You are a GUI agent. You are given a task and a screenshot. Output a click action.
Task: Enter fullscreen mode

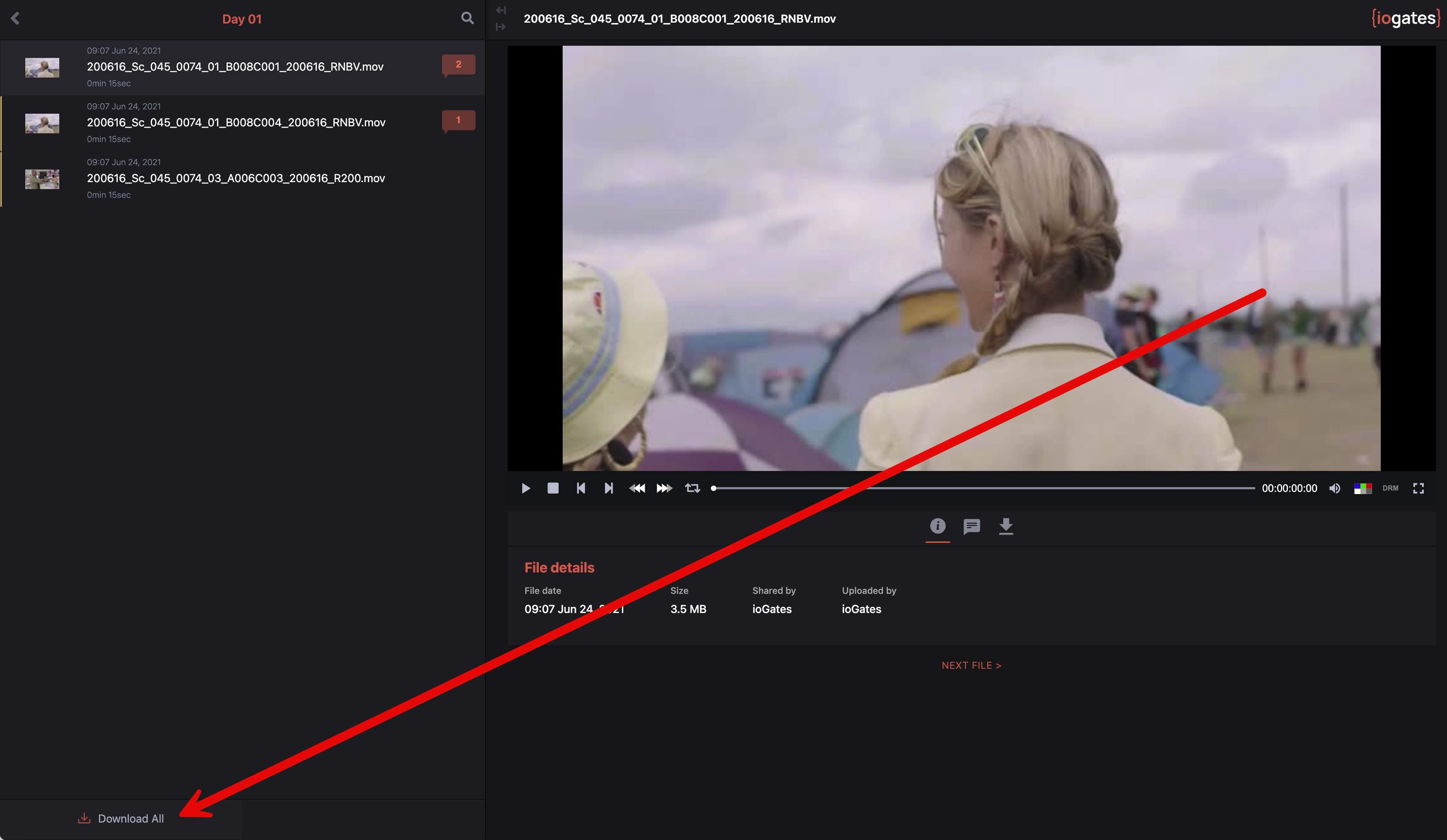coord(1418,488)
